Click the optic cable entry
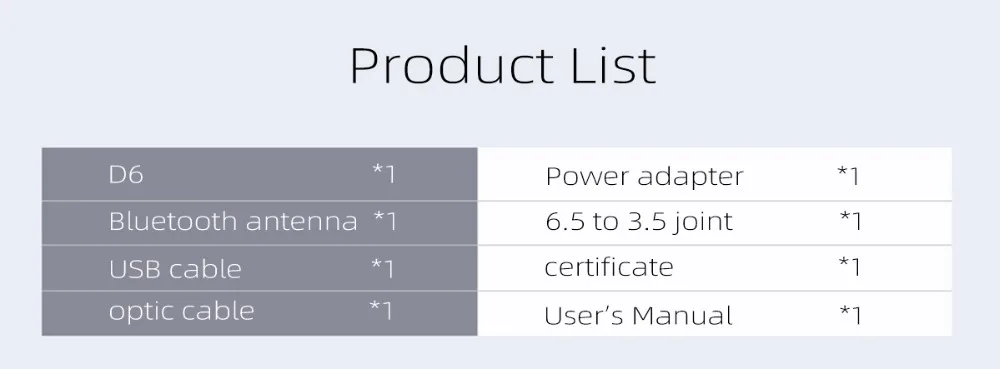 [x=182, y=312]
